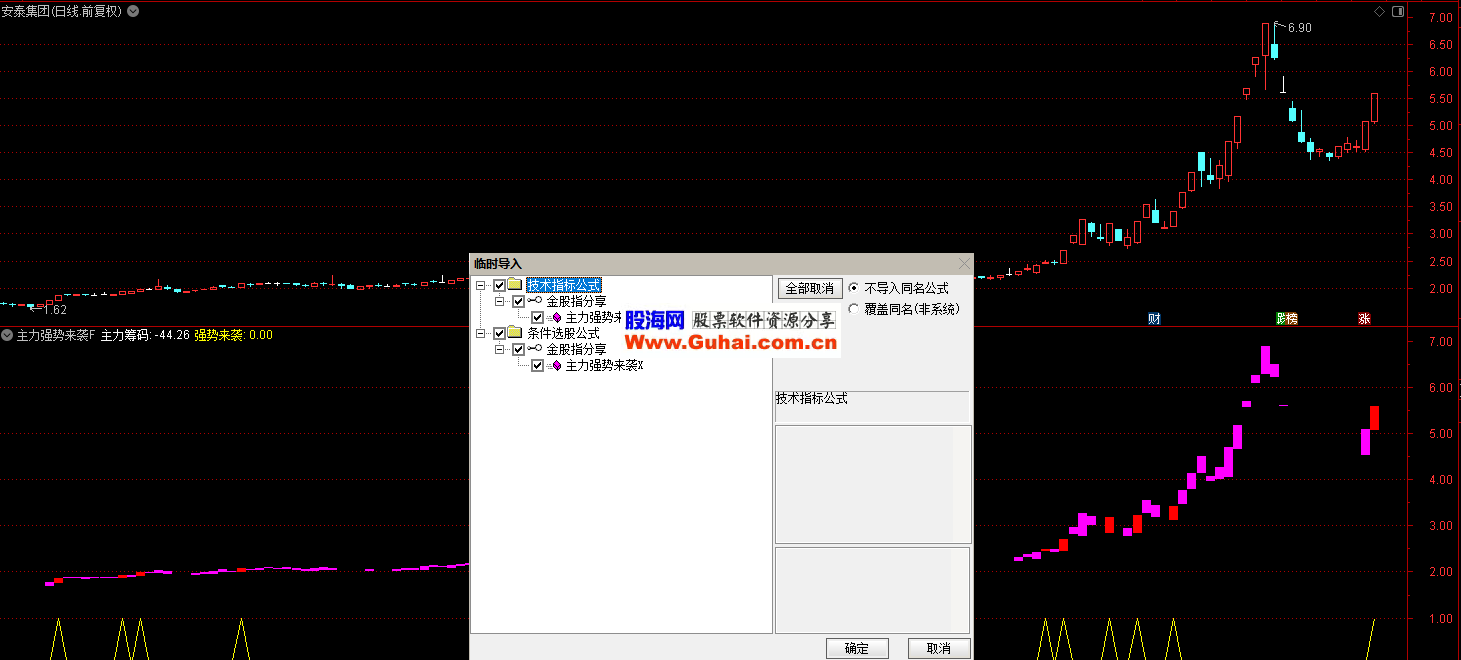Uncheck the 技术指标公式 checkbox

[x=499, y=285]
